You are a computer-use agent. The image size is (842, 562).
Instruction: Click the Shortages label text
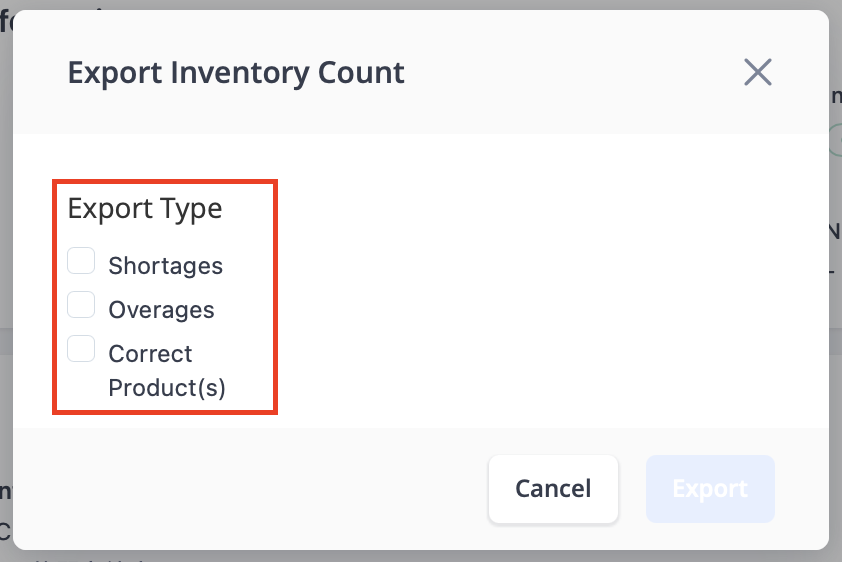(165, 266)
